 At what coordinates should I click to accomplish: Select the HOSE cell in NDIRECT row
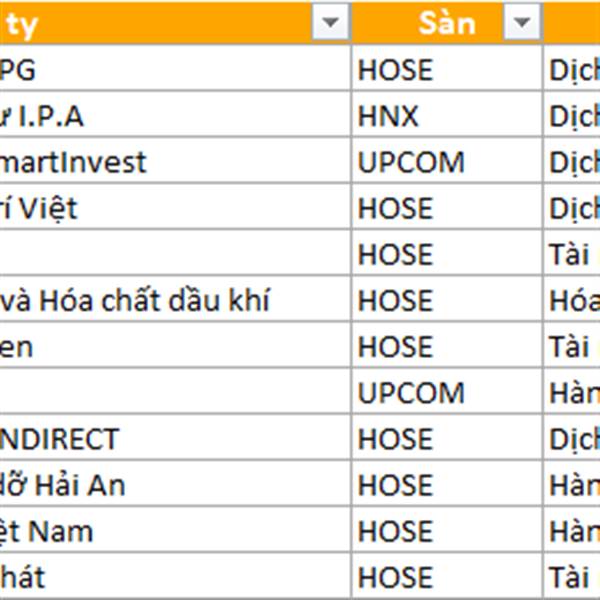(x=447, y=437)
